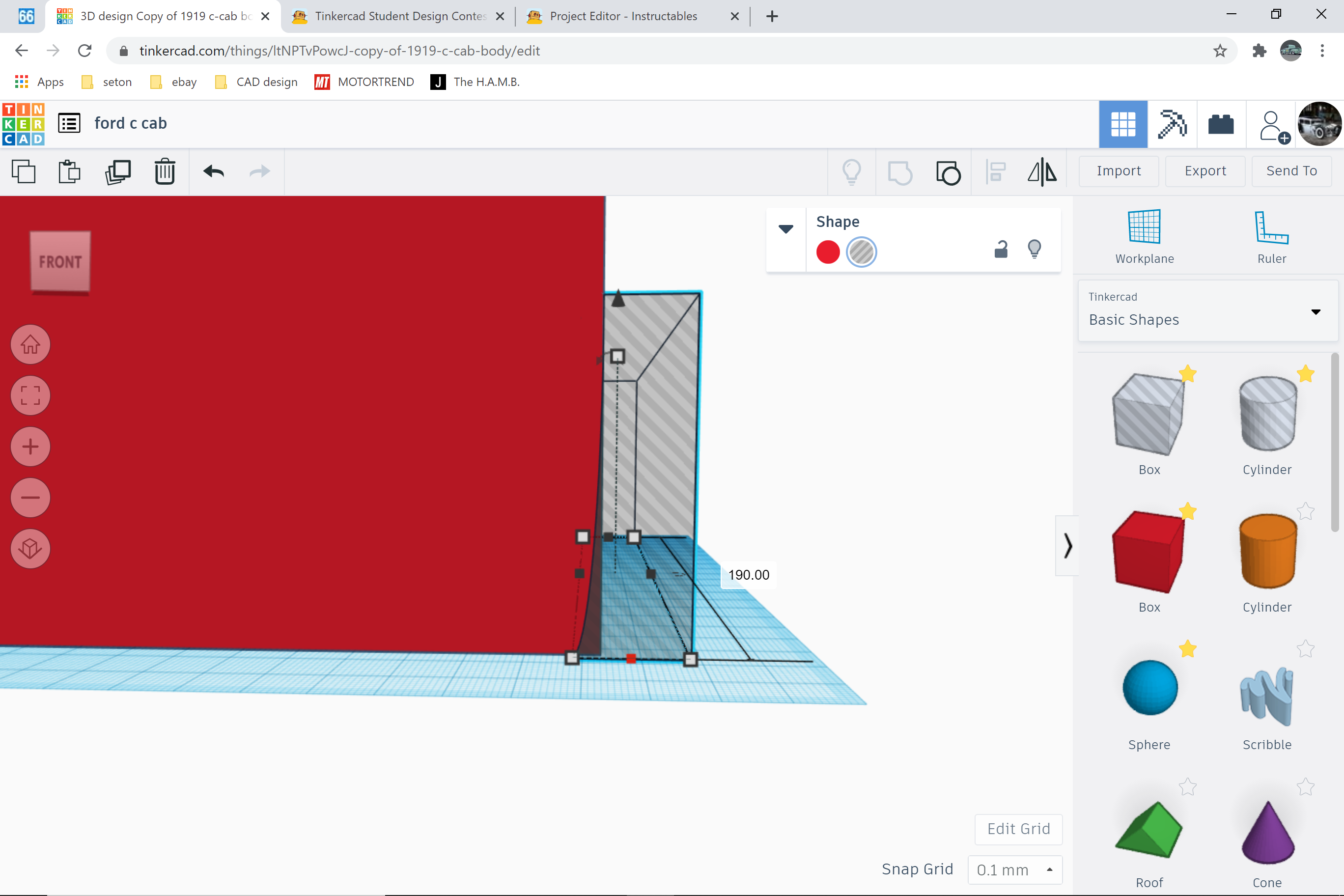This screenshot has height=896, width=1344.
Task: Undo the last action
Action: pyautogui.click(x=214, y=171)
